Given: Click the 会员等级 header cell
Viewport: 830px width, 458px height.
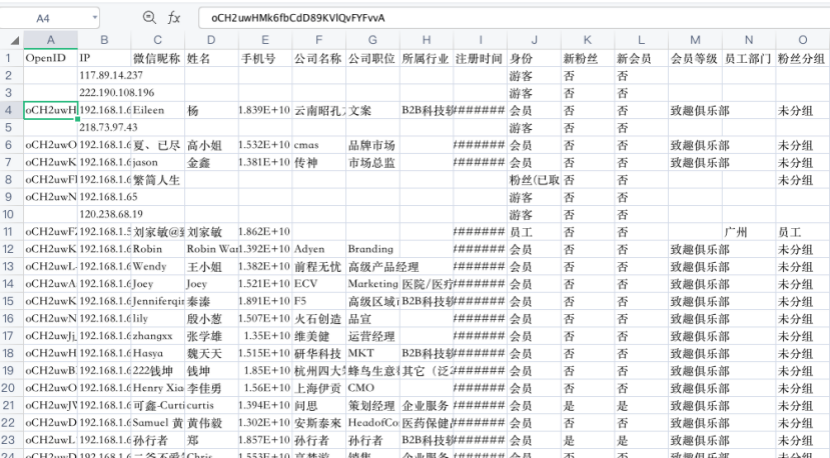Looking at the screenshot, I should (x=695, y=58).
